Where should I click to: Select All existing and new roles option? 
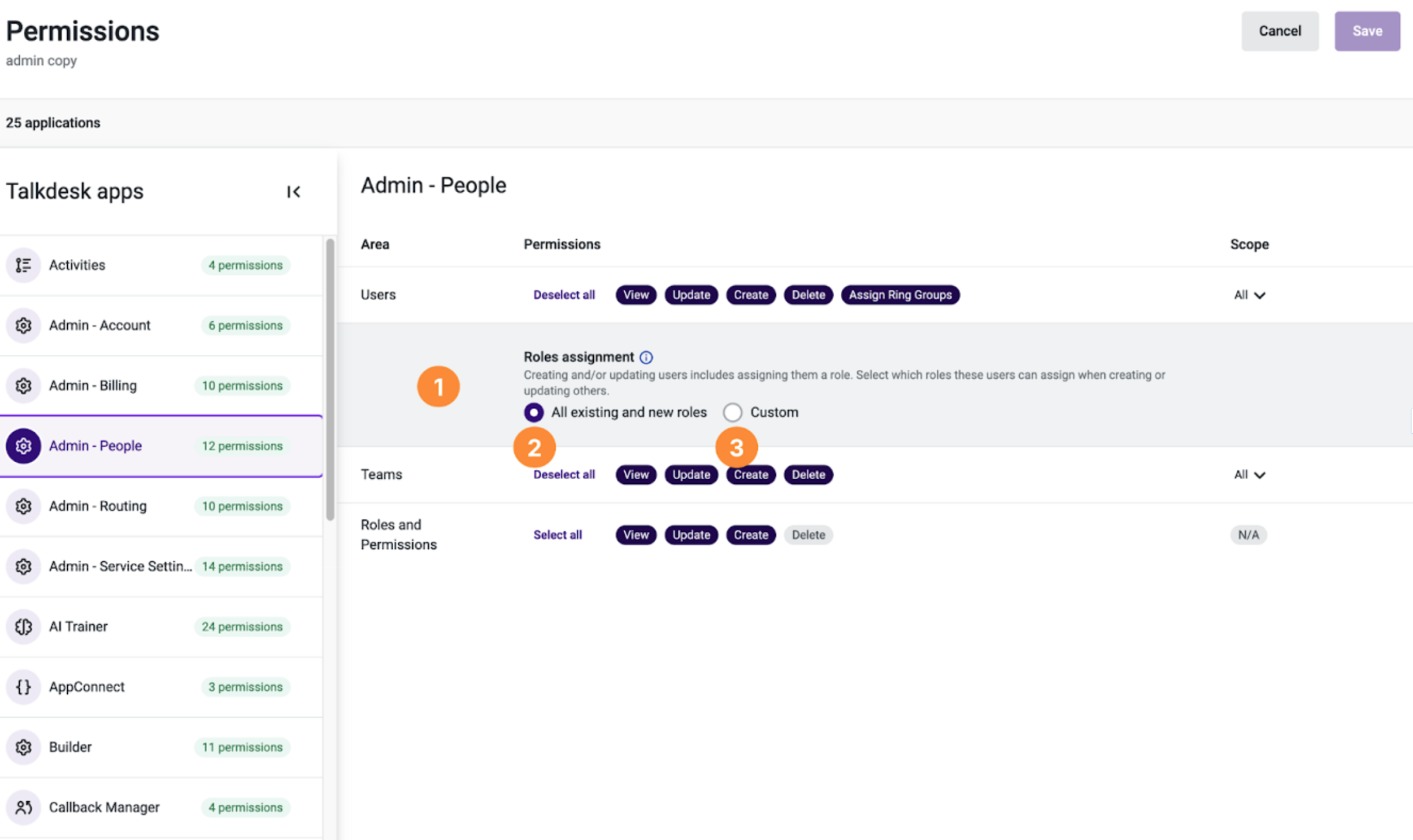click(533, 413)
